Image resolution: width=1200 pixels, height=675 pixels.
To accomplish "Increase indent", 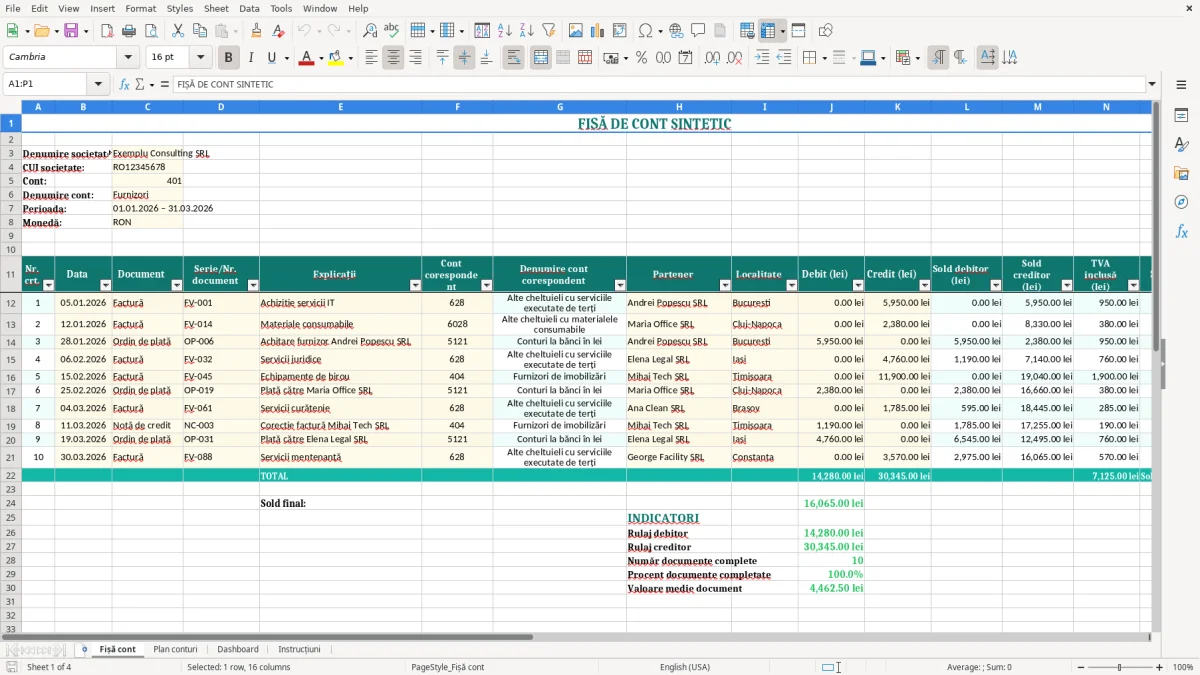I will click(x=762, y=58).
